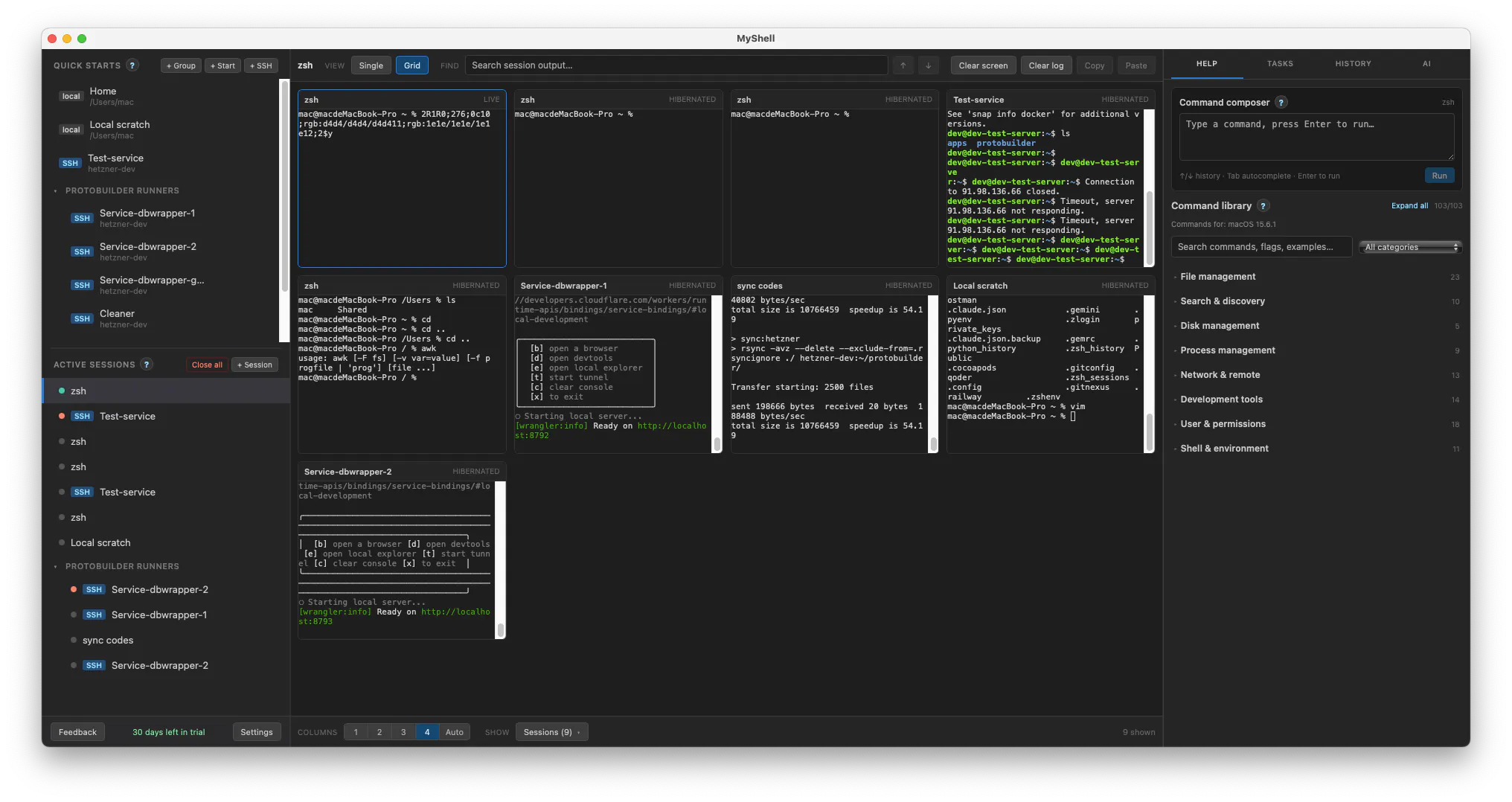Click Clear log button
The width and height of the screenshot is (1512, 802).
(x=1045, y=65)
